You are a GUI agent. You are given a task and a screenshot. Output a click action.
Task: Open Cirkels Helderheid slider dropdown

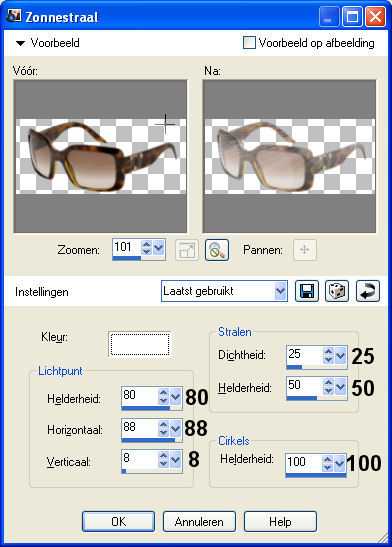[340, 464]
